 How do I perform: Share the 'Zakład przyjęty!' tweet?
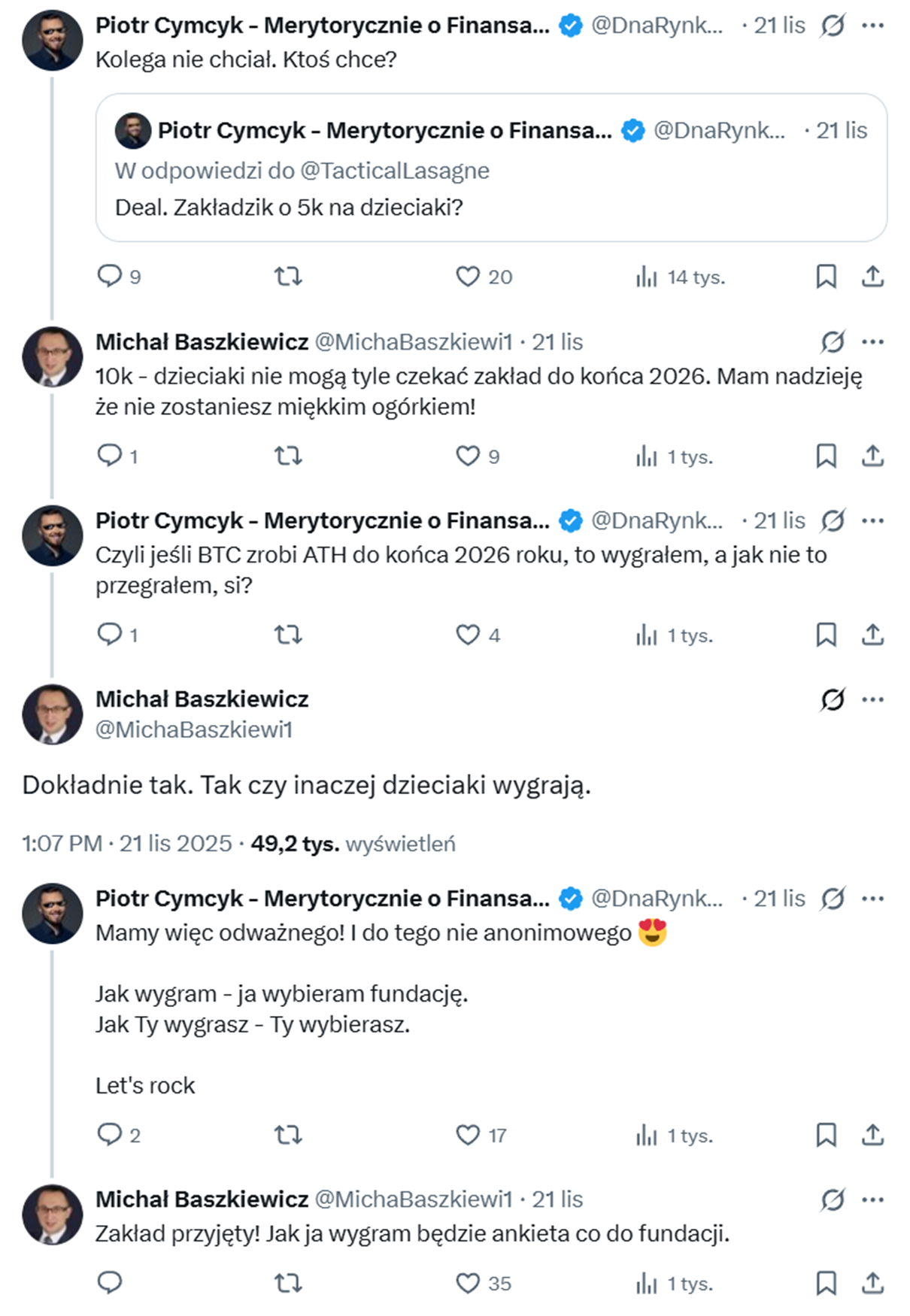[x=872, y=1283]
